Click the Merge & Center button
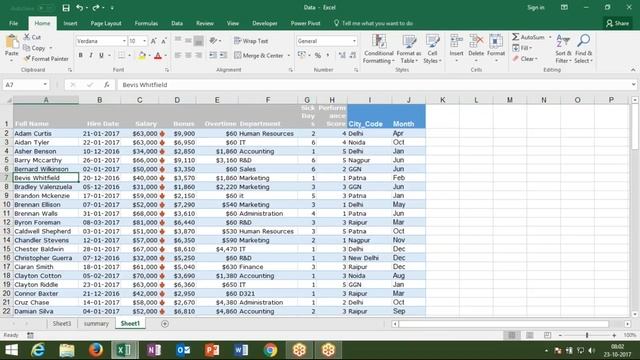The image size is (640, 360). click(x=259, y=56)
